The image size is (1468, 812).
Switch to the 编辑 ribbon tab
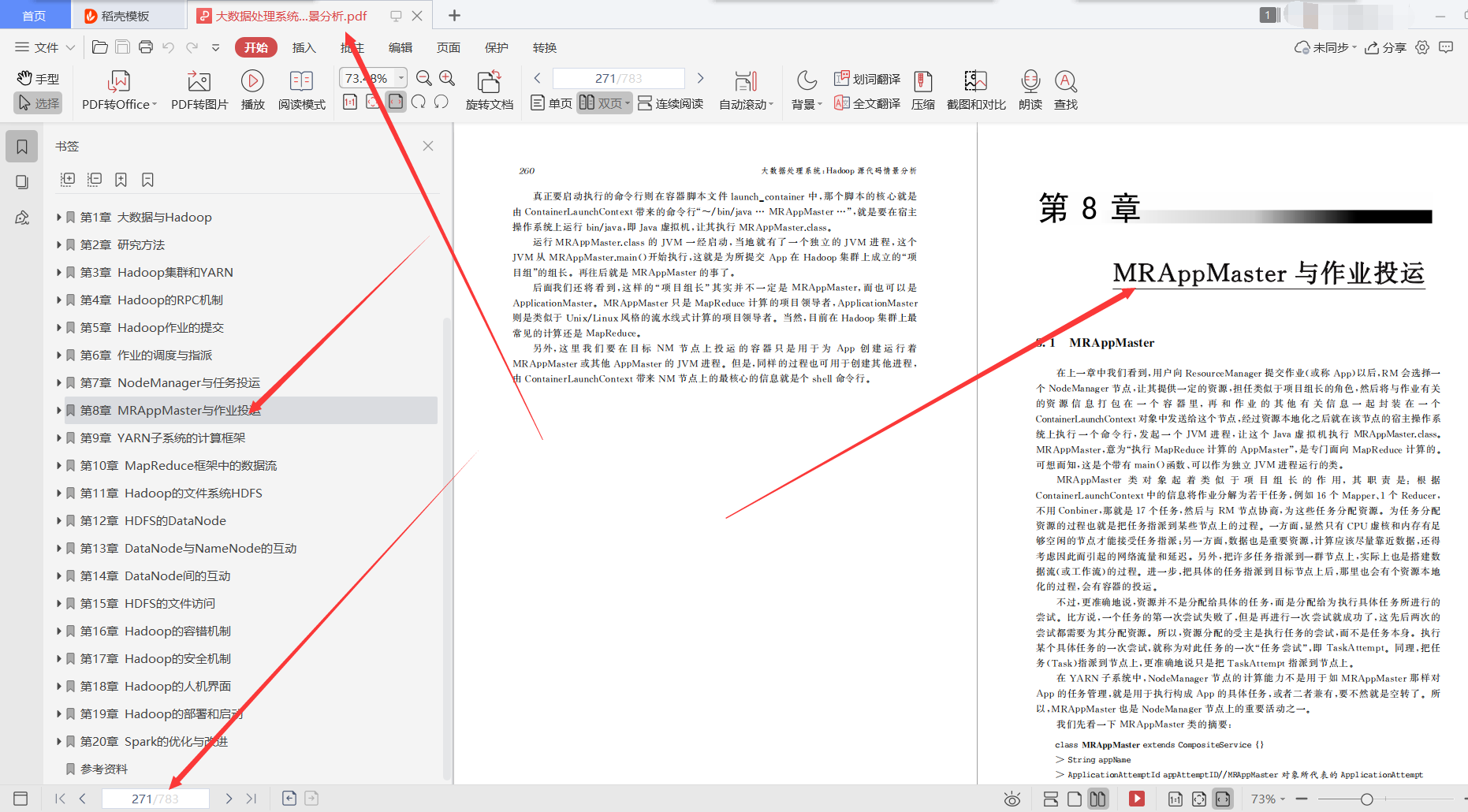point(401,47)
